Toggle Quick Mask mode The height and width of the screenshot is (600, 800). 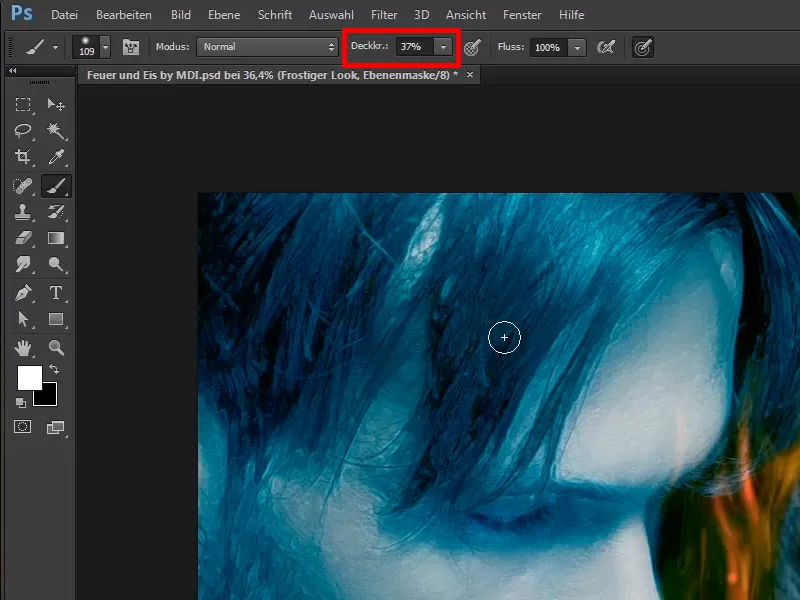22,427
